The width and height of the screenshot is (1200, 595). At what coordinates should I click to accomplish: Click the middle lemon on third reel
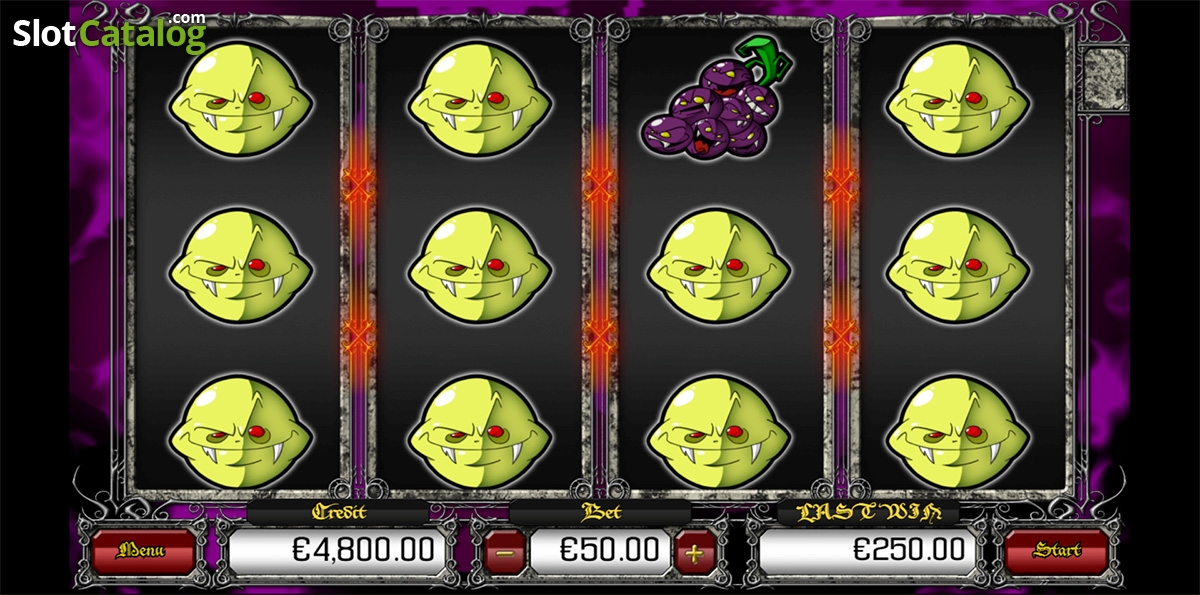tap(718, 265)
